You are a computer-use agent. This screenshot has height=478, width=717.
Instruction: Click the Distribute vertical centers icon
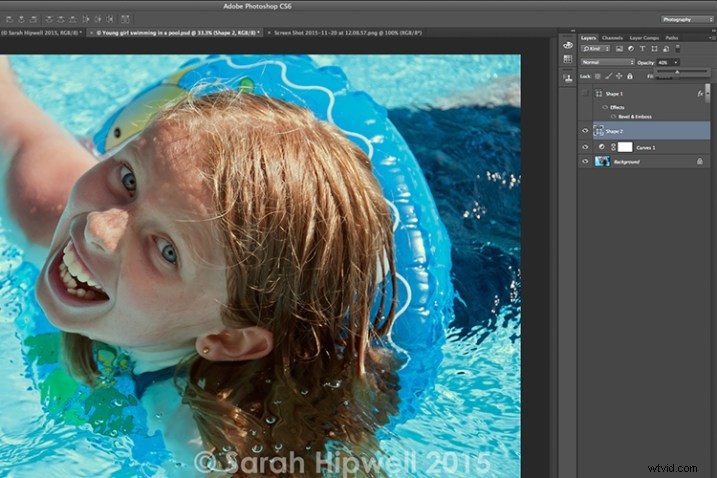(61, 19)
